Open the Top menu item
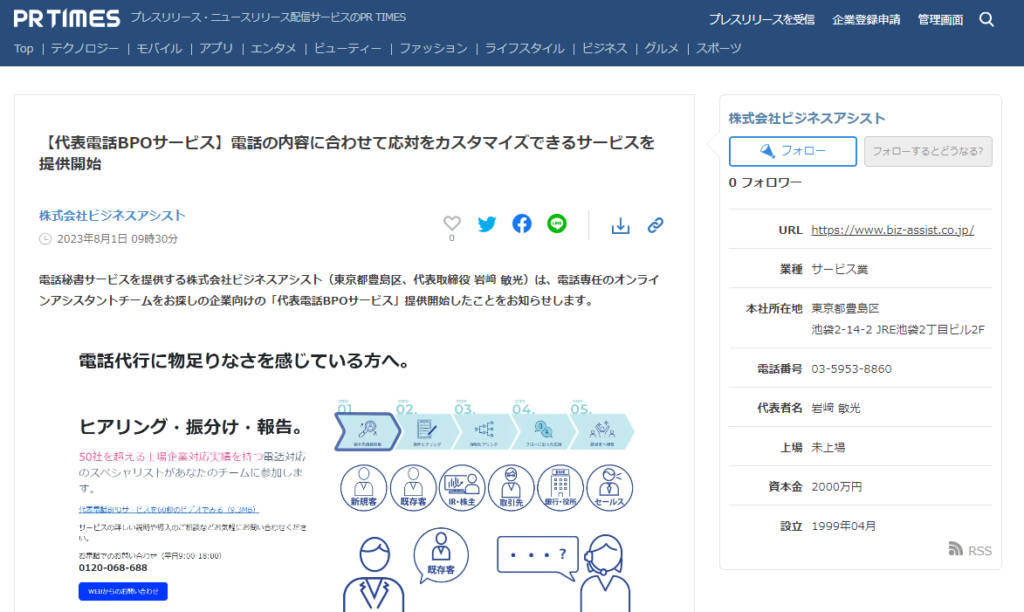Image resolution: width=1024 pixels, height=612 pixels. pos(24,48)
